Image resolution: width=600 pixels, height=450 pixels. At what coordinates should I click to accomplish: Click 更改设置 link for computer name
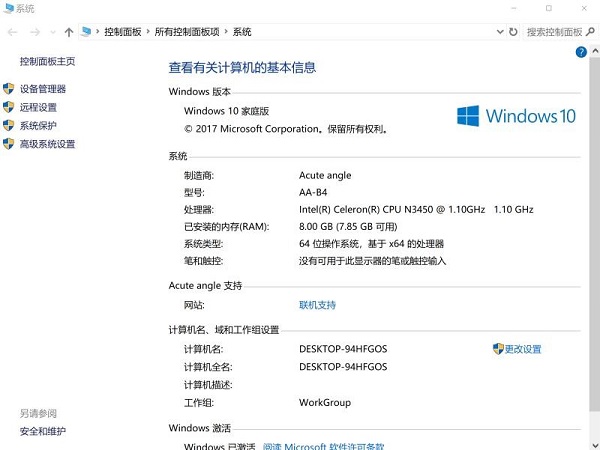[x=523, y=349]
